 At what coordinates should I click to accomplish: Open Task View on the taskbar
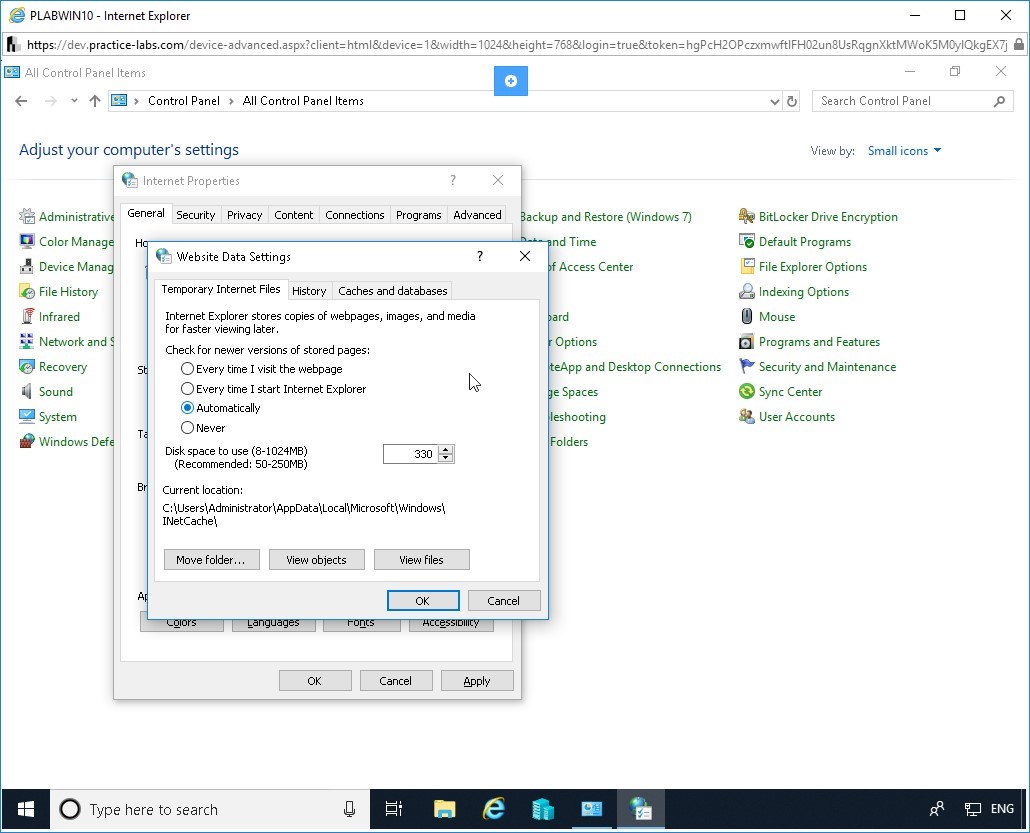[x=393, y=809]
